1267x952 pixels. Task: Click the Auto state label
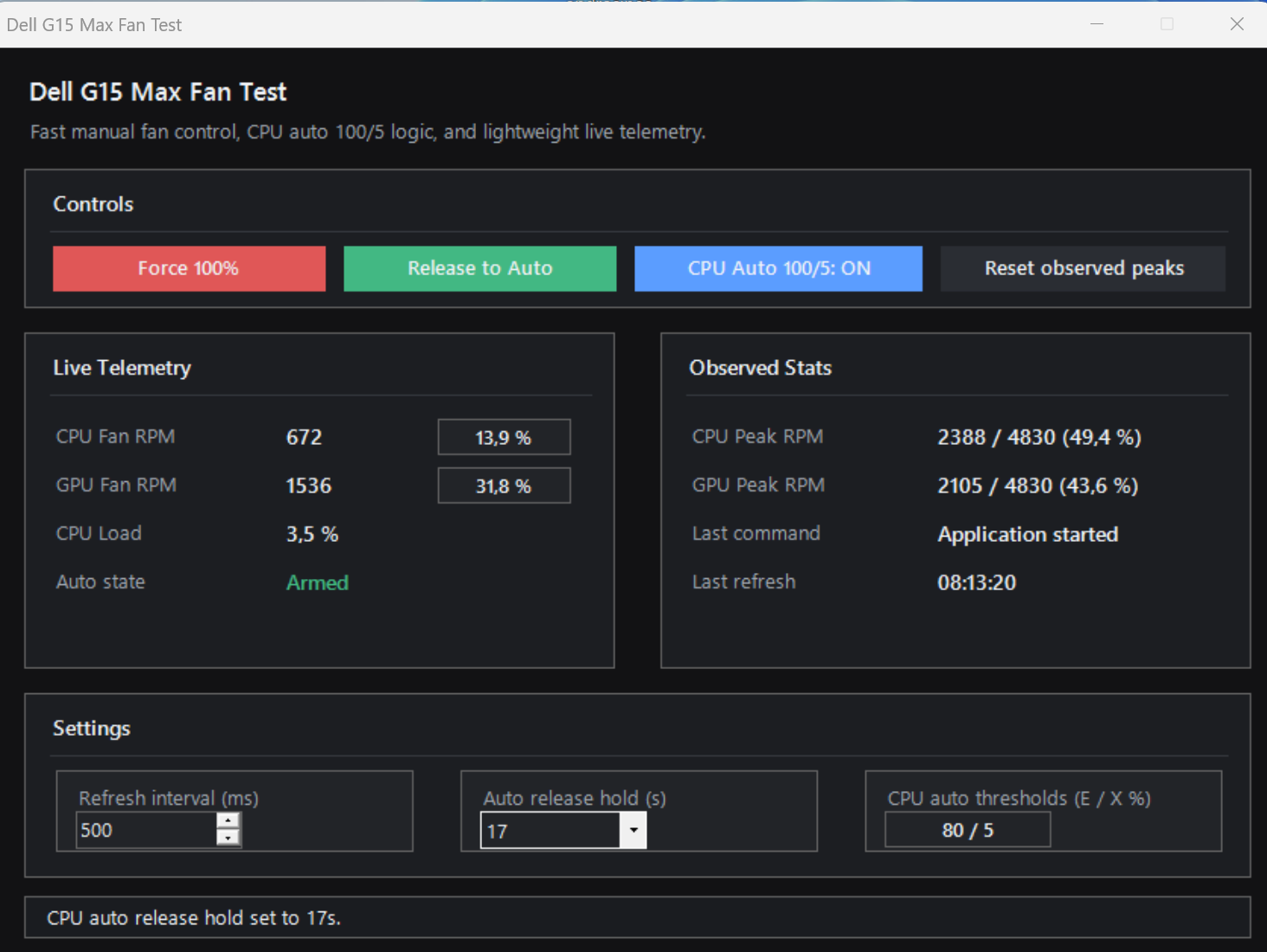click(x=100, y=582)
